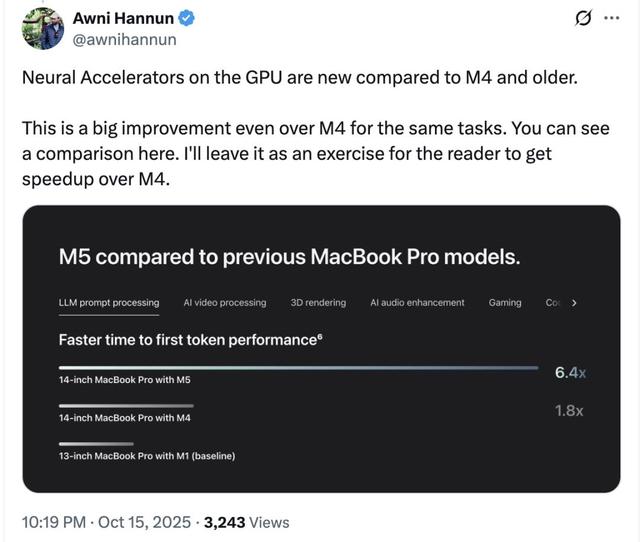Switch to the 3D rendering tab
The image size is (640, 542).
click(318, 302)
